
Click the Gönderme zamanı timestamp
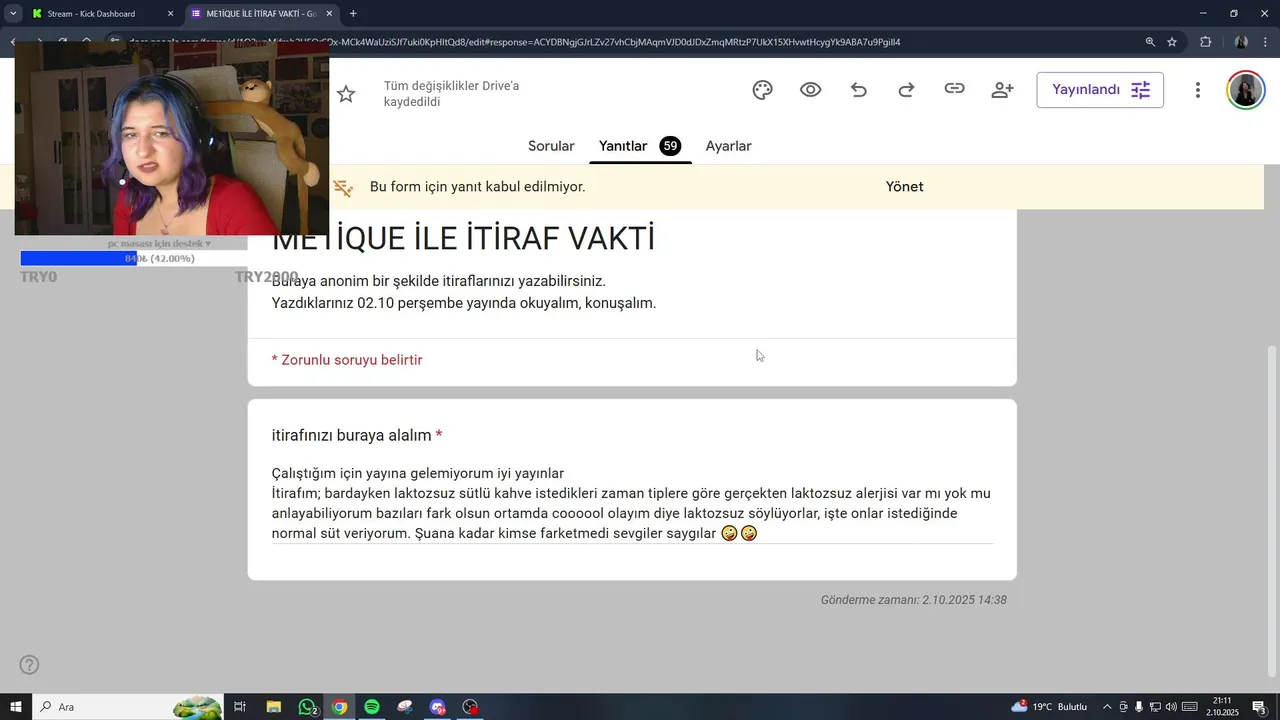(x=913, y=600)
